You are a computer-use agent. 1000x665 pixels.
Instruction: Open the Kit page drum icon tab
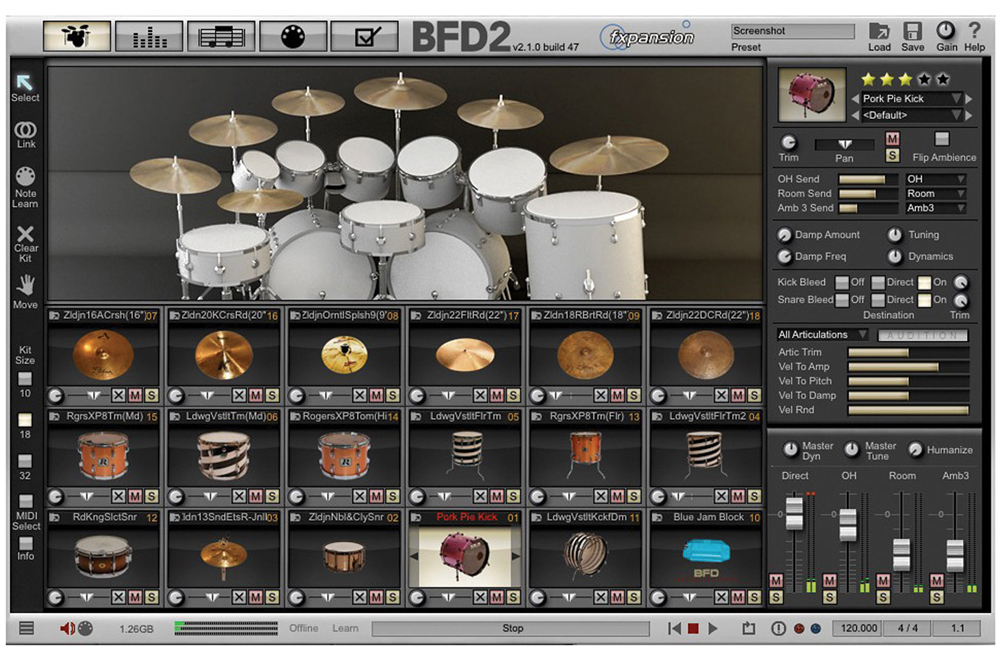pyautogui.click(x=77, y=36)
